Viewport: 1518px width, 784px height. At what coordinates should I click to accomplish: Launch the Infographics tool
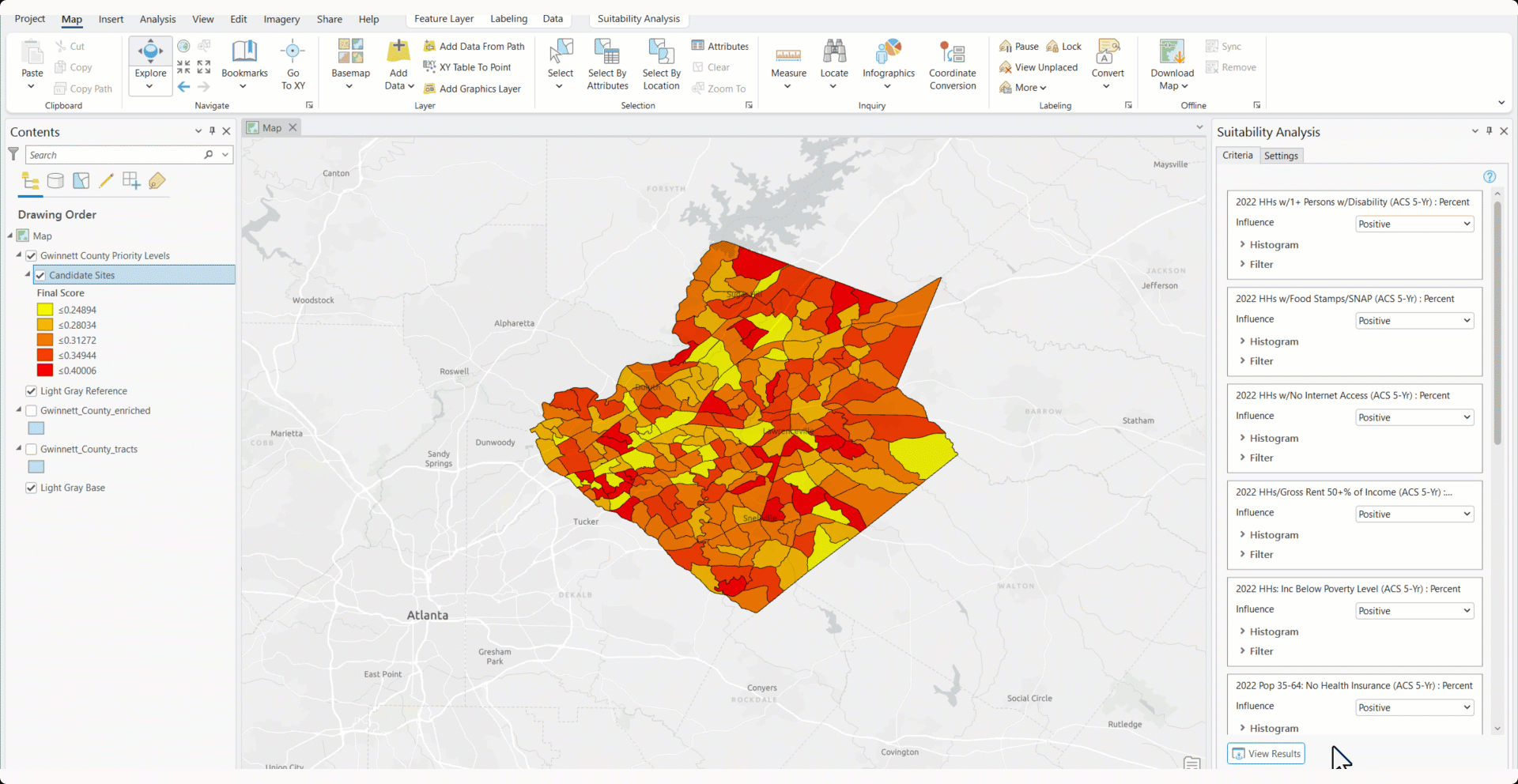[888, 63]
